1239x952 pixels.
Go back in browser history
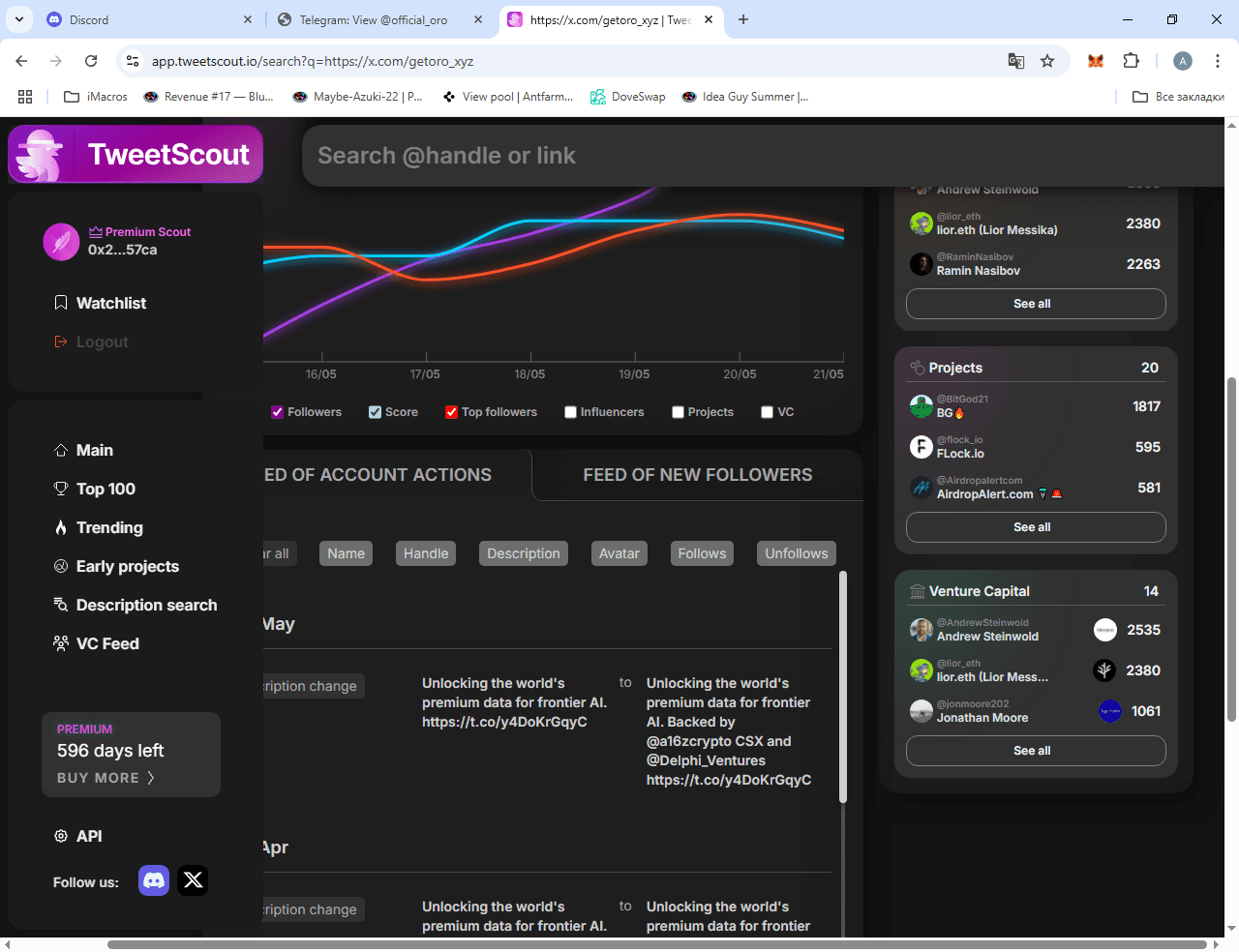21,61
